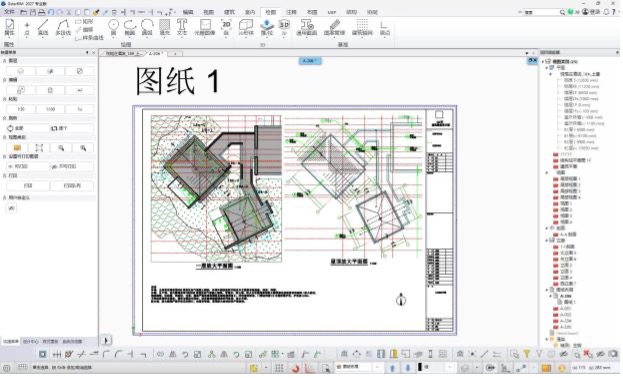623x378 pixels.
Task: Pin the left quick menu panel
Action: [87, 52]
